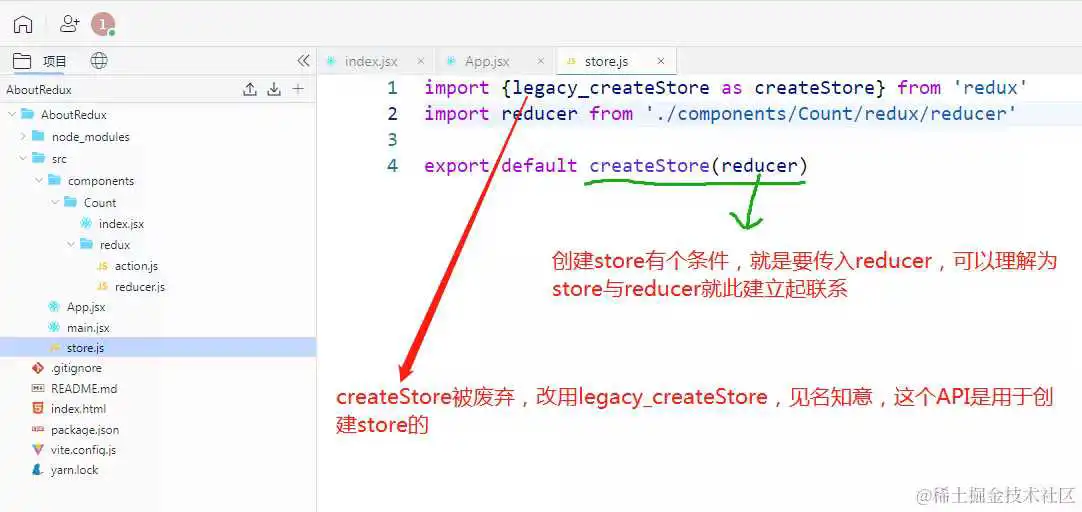
Task: Collapse the src folder chevron
Action: point(23,159)
